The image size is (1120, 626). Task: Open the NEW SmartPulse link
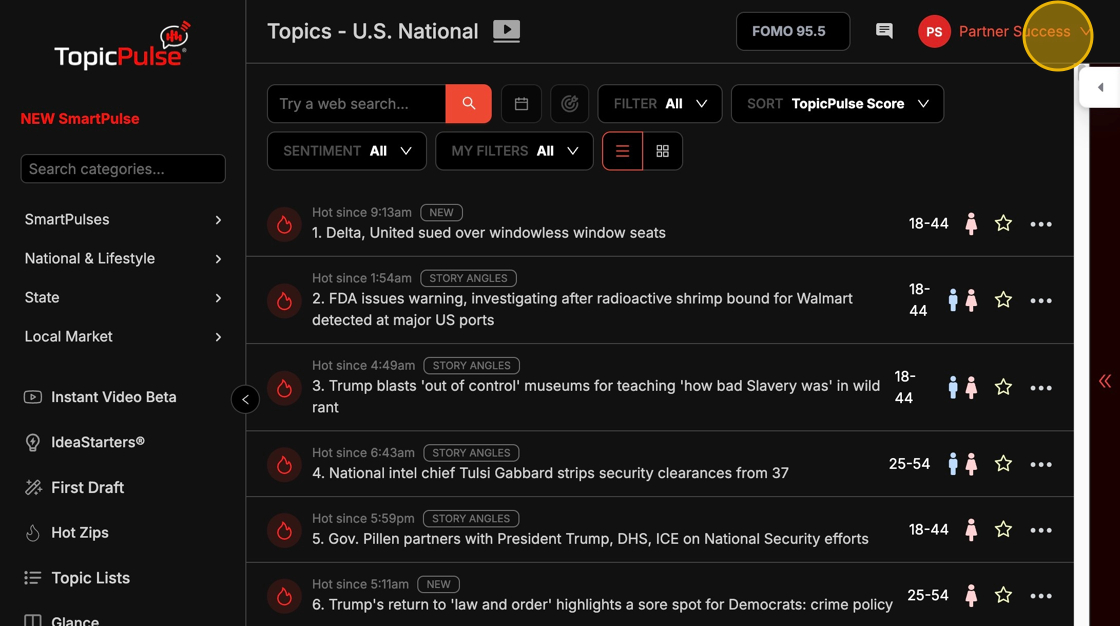coord(80,119)
